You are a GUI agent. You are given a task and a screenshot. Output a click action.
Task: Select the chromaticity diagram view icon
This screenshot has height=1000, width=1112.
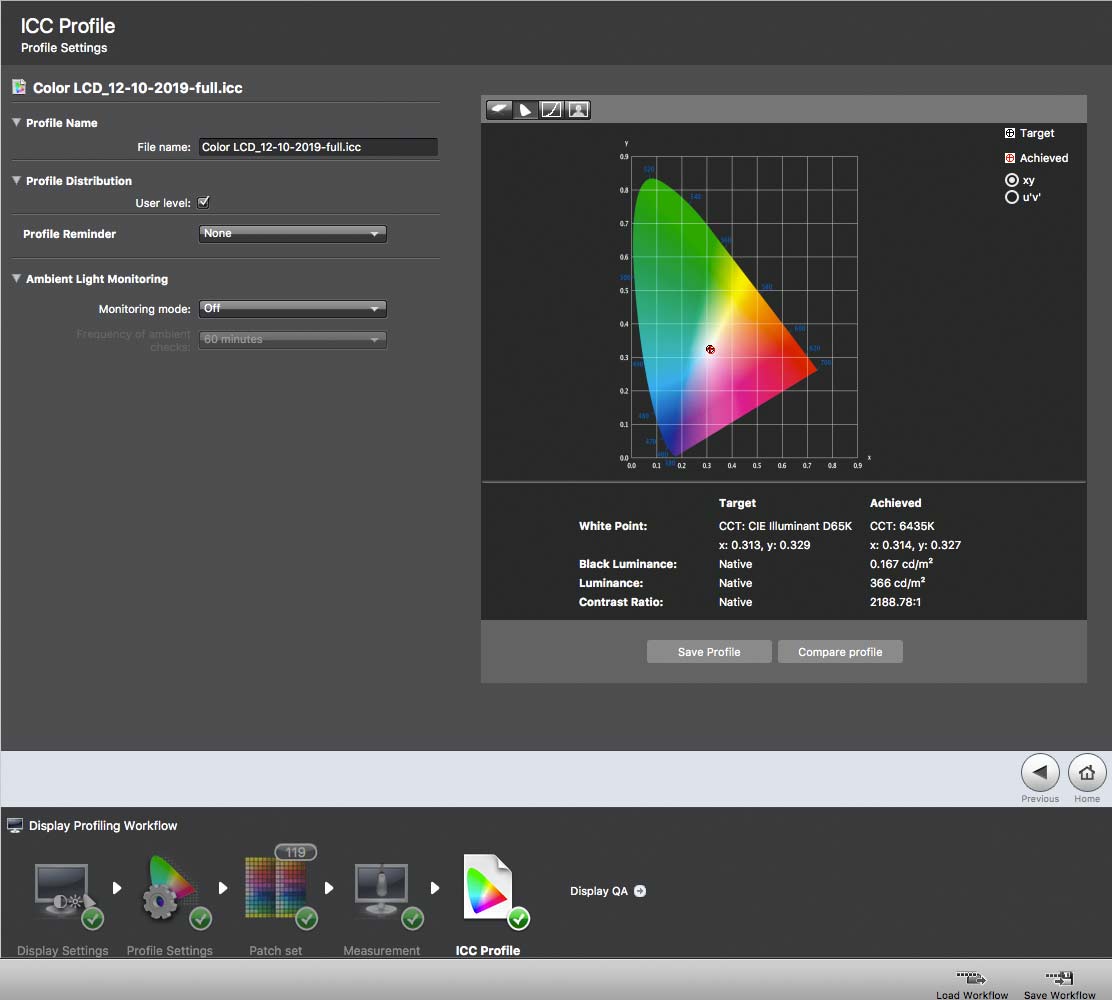[x=526, y=110]
